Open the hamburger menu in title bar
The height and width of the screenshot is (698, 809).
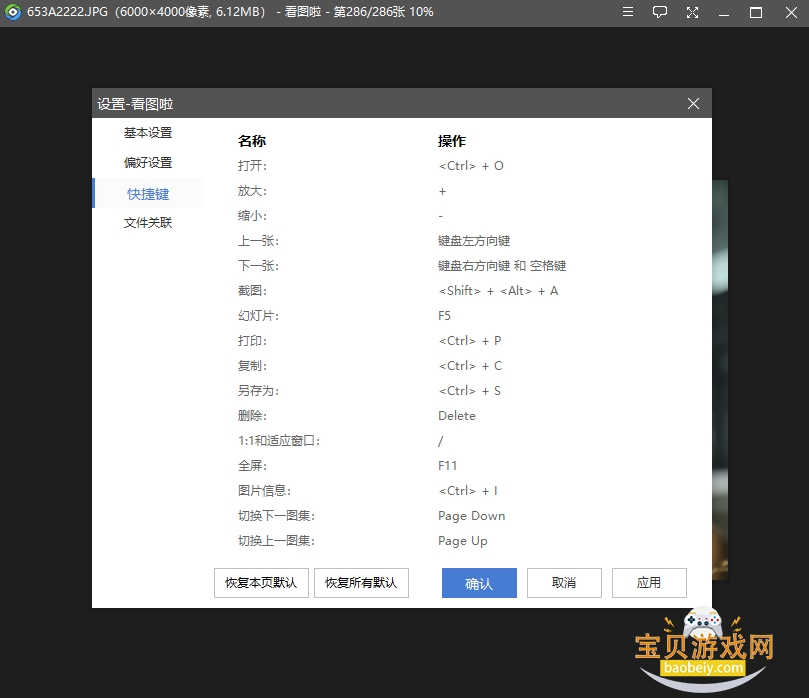[x=627, y=12]
